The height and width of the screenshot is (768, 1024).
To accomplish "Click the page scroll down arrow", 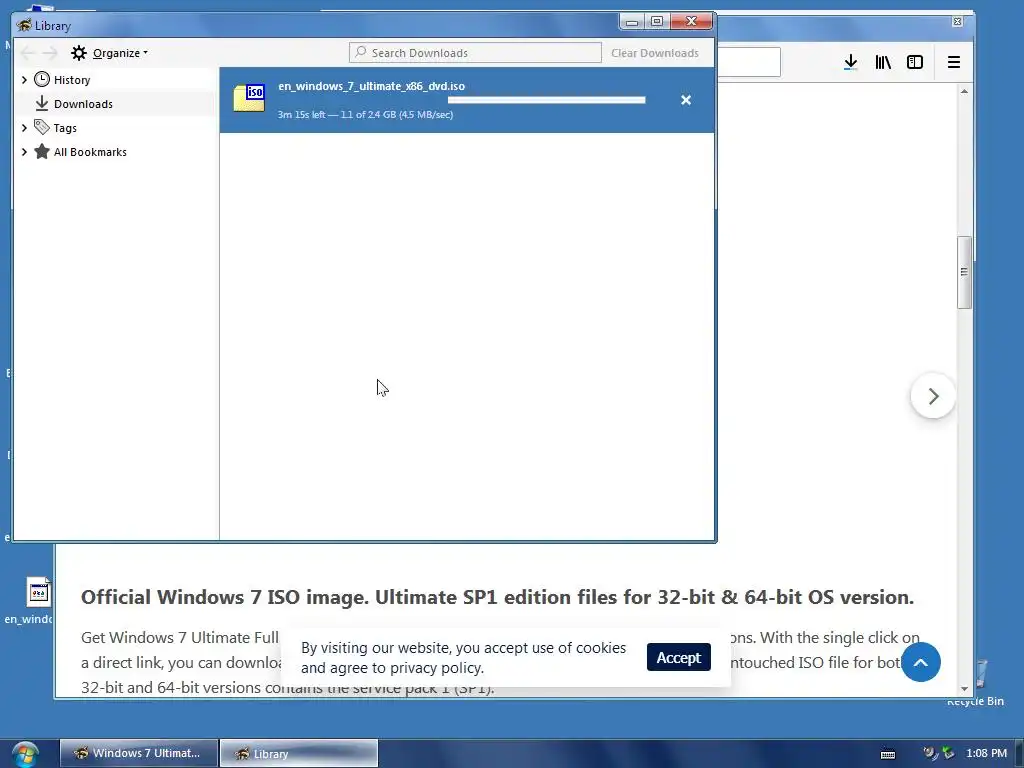I will pyautogui.click(x=964, y=689).
